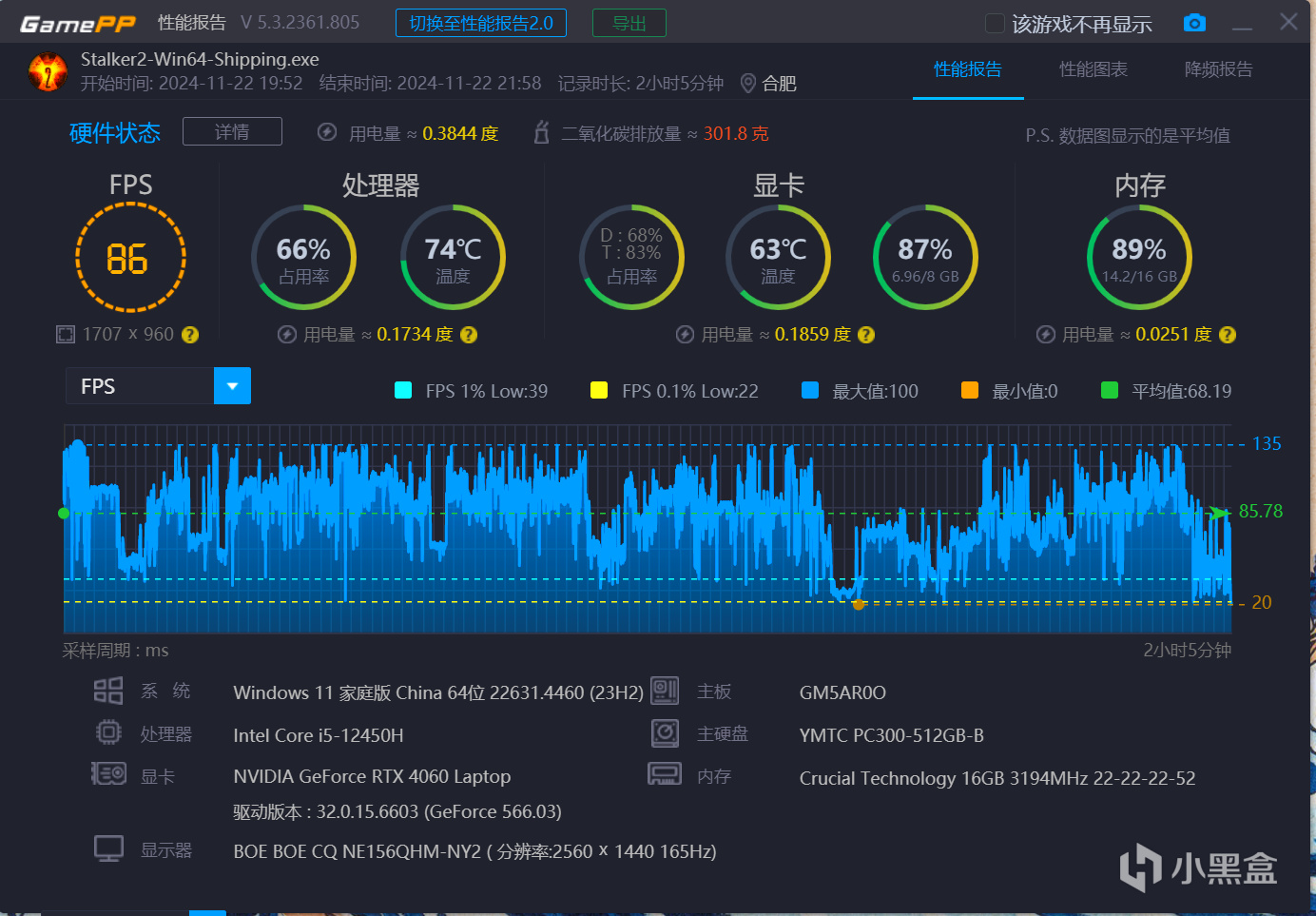This screenshot has height=916, width=1316.
Task: Click the screenshot camera icon
Action: tap(1194, 23)
